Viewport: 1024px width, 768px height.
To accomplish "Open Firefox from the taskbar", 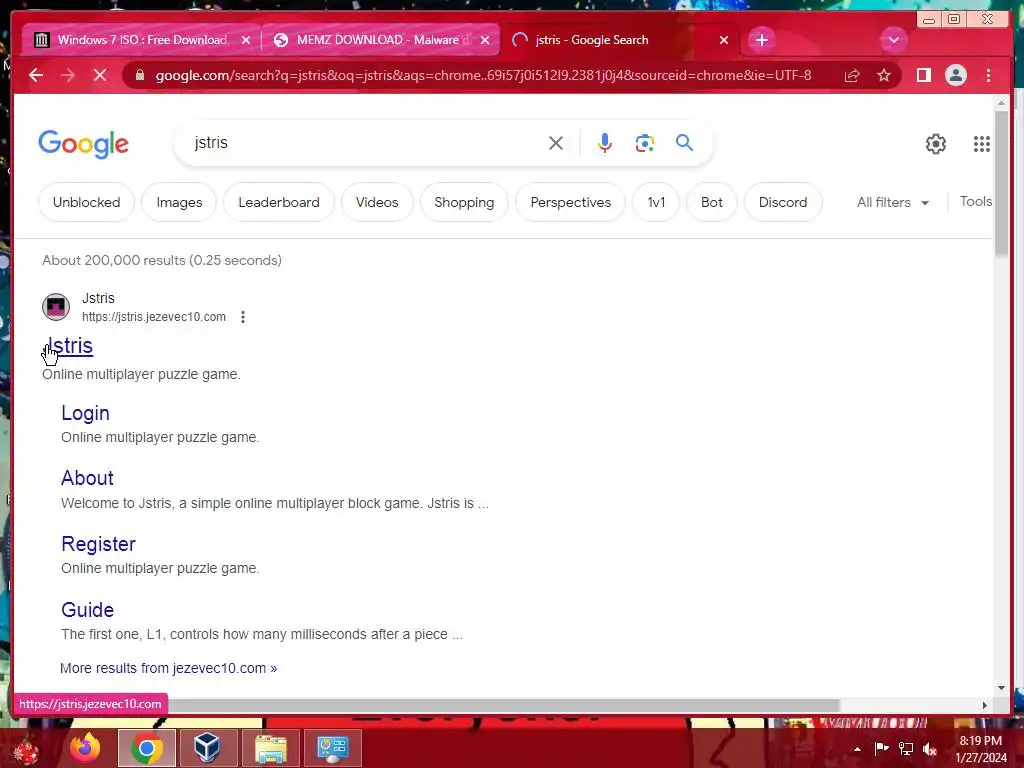I will click(85, 748).
